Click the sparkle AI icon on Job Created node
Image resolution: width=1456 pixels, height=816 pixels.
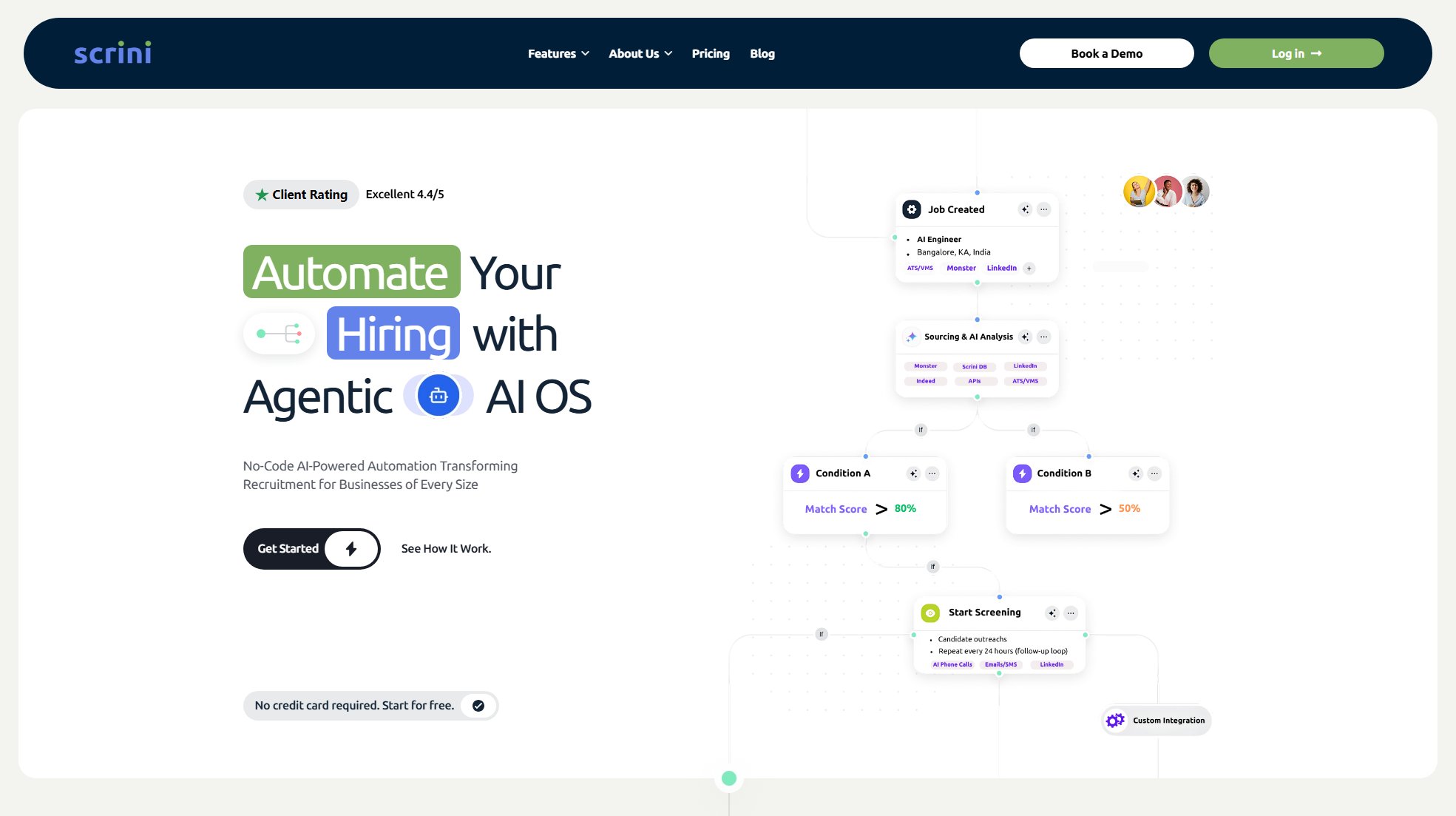[1025, 209]
